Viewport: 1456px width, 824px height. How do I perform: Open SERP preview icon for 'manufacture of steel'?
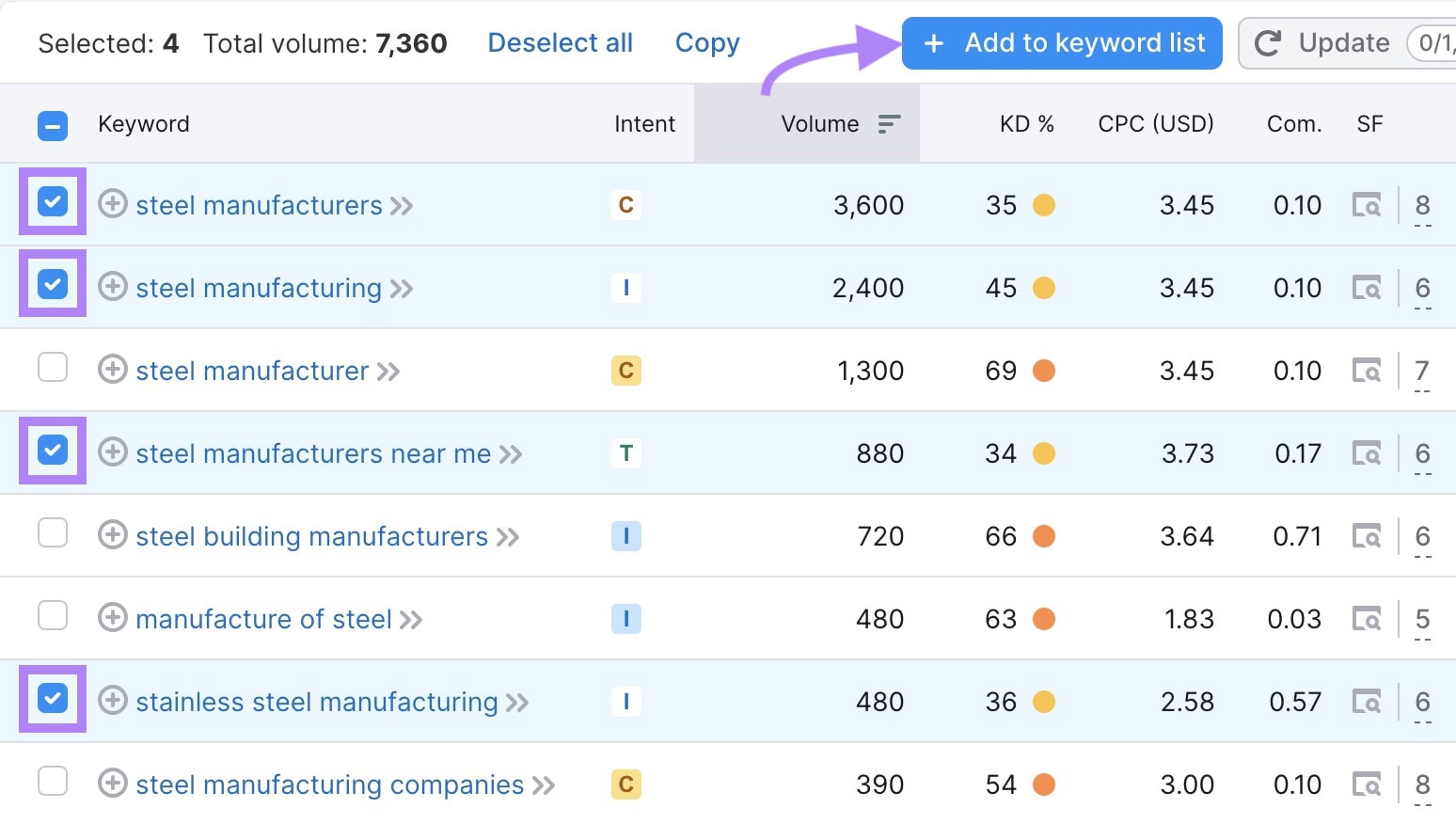click(1367, 619)
